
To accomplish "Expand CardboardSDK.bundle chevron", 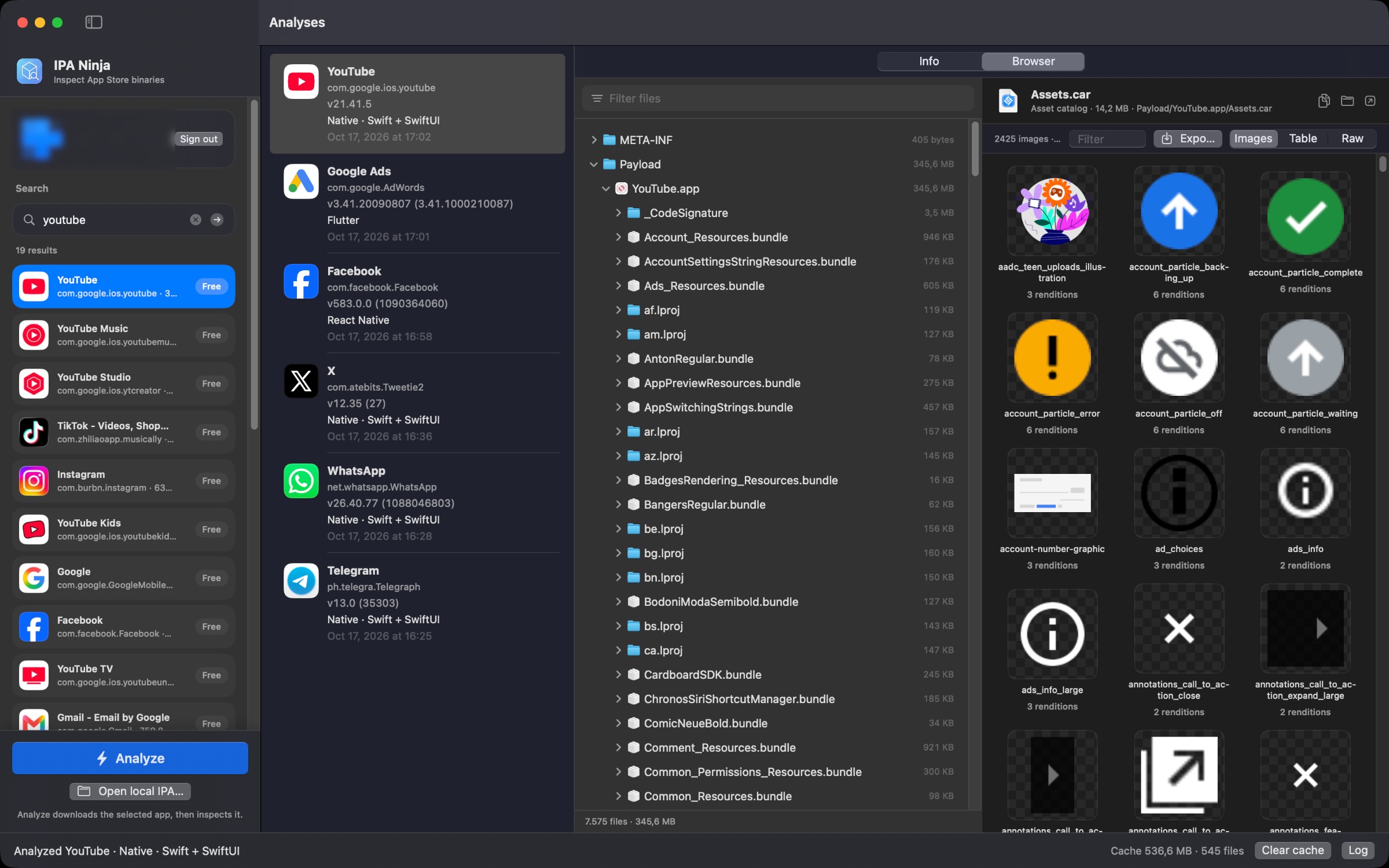I will click(618, 675).
